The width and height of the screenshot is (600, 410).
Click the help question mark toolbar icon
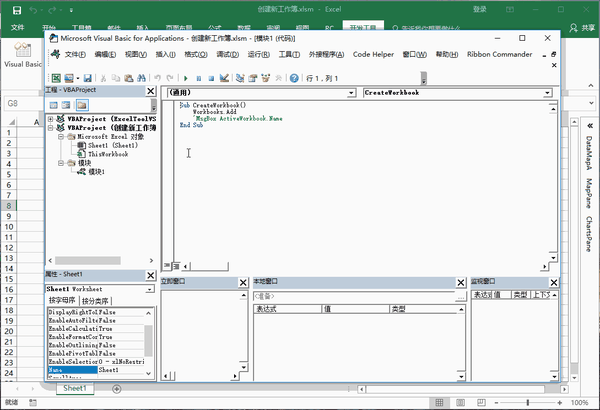(294, 77)
